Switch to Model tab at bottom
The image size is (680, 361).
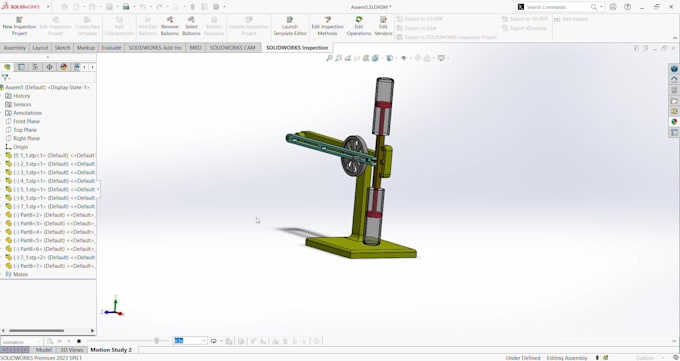coord(43,350)
